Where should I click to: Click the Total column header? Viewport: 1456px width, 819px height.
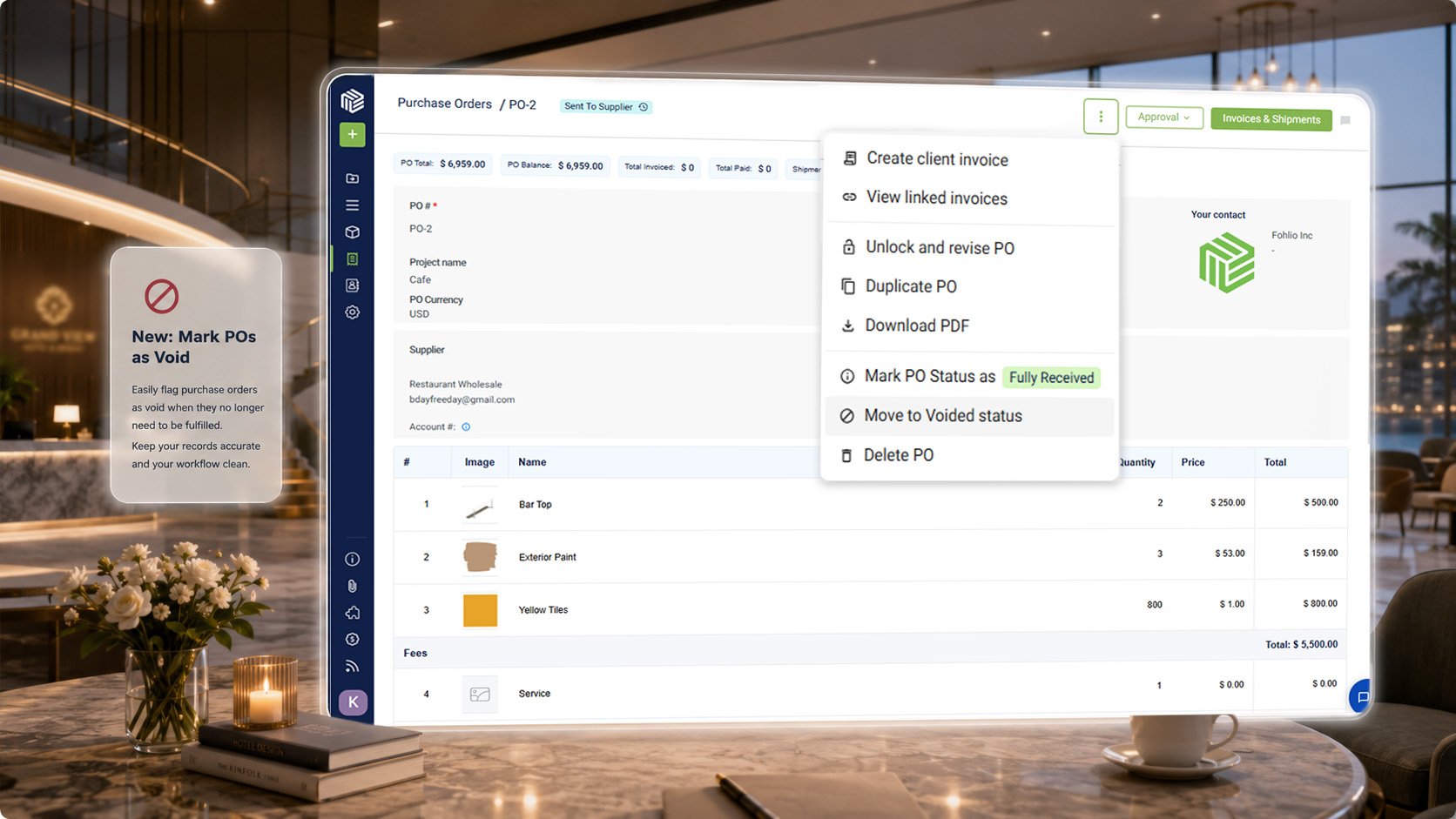1275,462
